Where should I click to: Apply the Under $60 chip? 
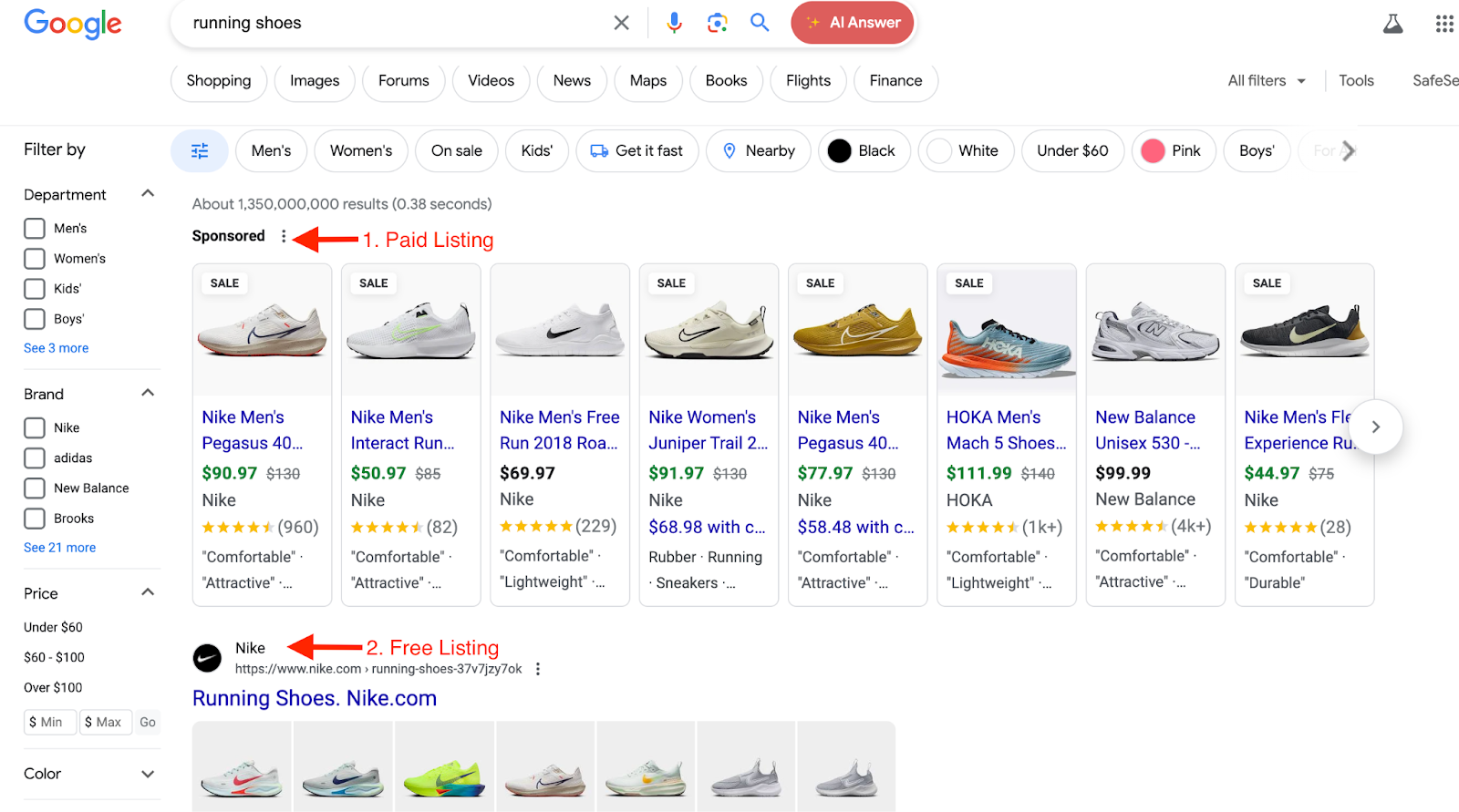click(x=1072, y=150)
